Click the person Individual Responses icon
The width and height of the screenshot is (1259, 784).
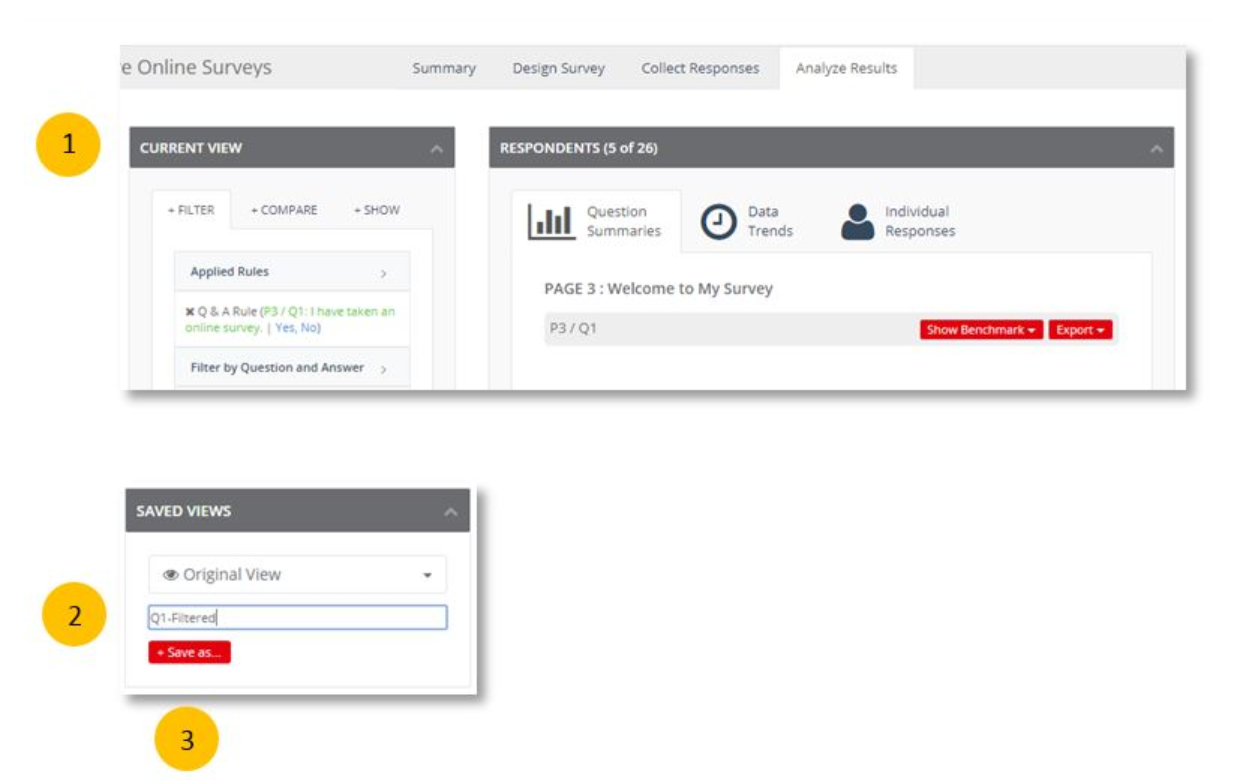(x=857, y=222)
